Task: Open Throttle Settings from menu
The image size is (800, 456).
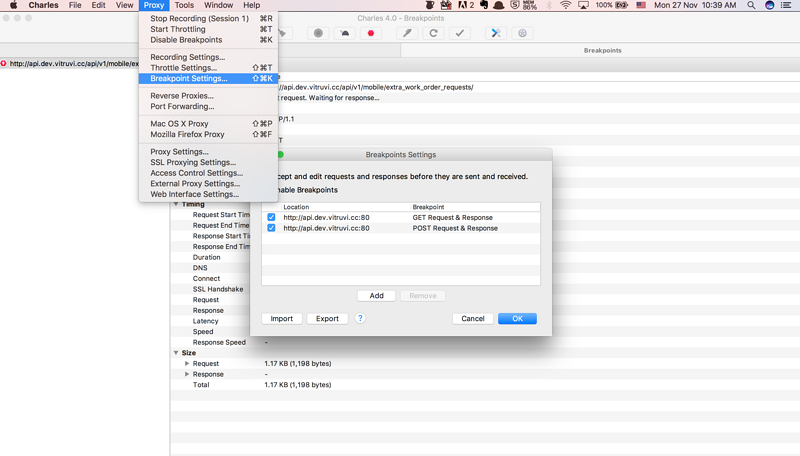Action: pyautogui.click(x=208, y=68)
